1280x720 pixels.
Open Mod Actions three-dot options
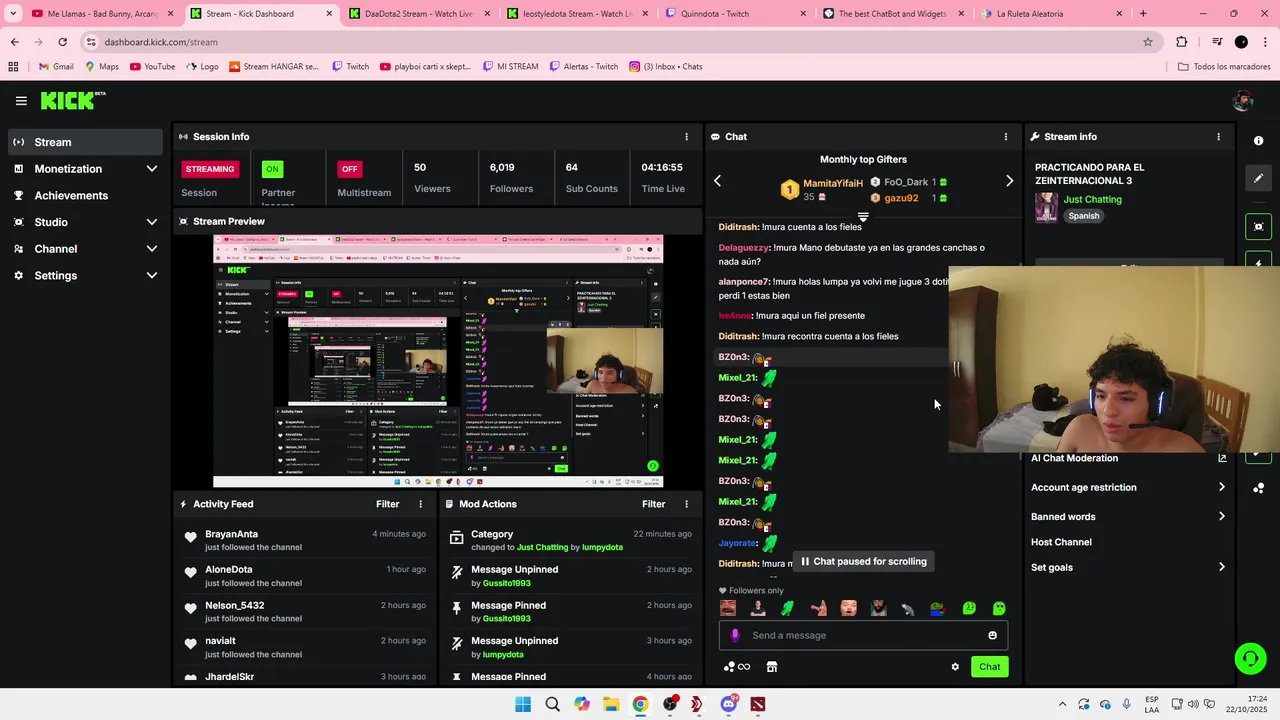pos(686,505)
